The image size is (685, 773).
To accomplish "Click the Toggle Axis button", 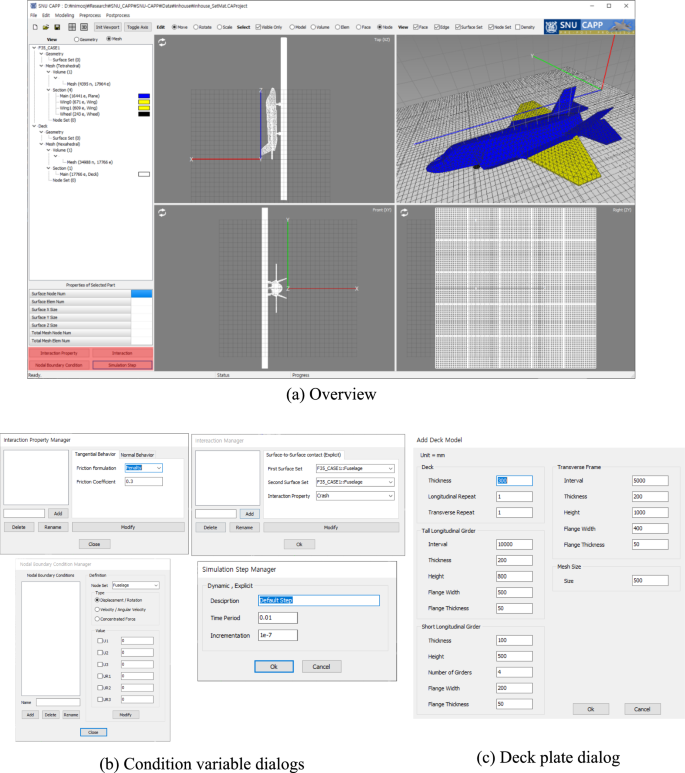I will tap(138, 27).
